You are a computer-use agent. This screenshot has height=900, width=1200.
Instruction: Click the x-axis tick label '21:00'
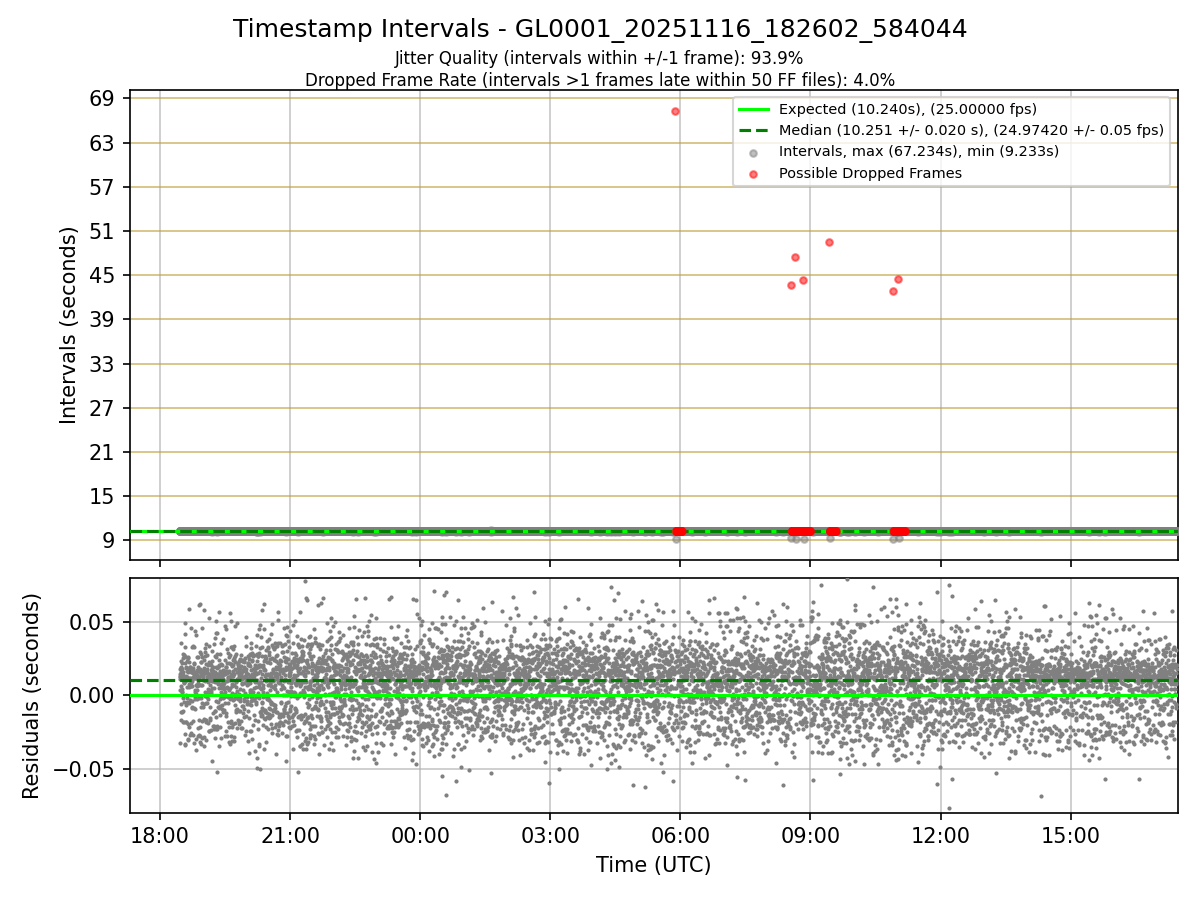pyautogui.click(x=290, y=835)
